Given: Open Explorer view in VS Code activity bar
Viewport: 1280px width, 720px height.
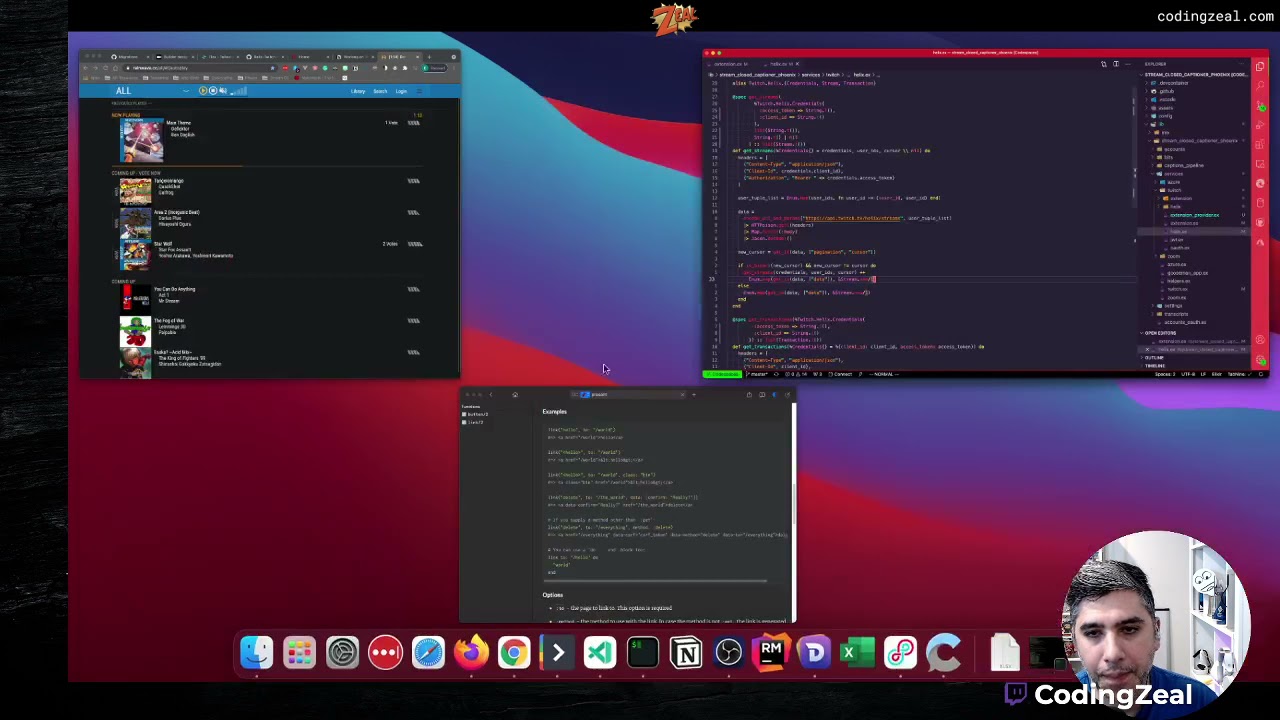Looking at the screenshot, I should coord(1260,67).
